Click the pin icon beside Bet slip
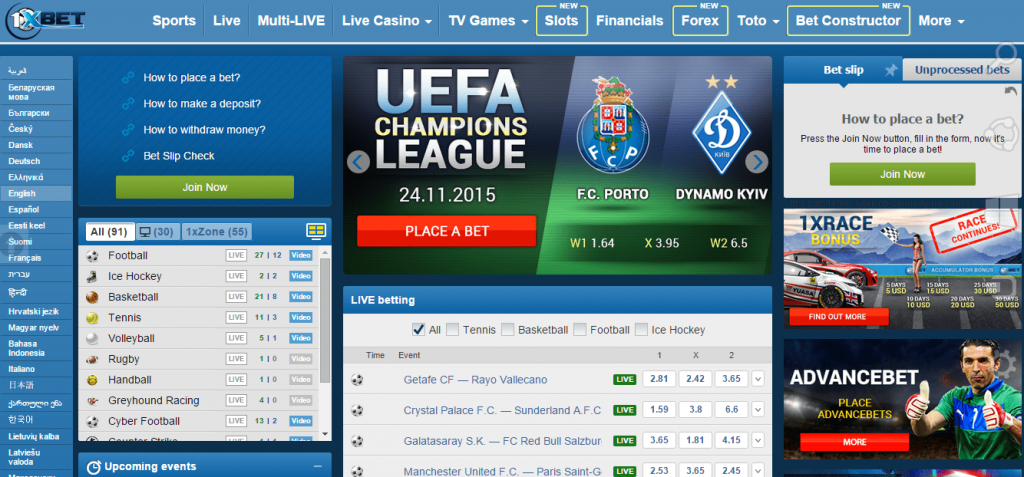The image size is (1024, 477). point(890,71)
